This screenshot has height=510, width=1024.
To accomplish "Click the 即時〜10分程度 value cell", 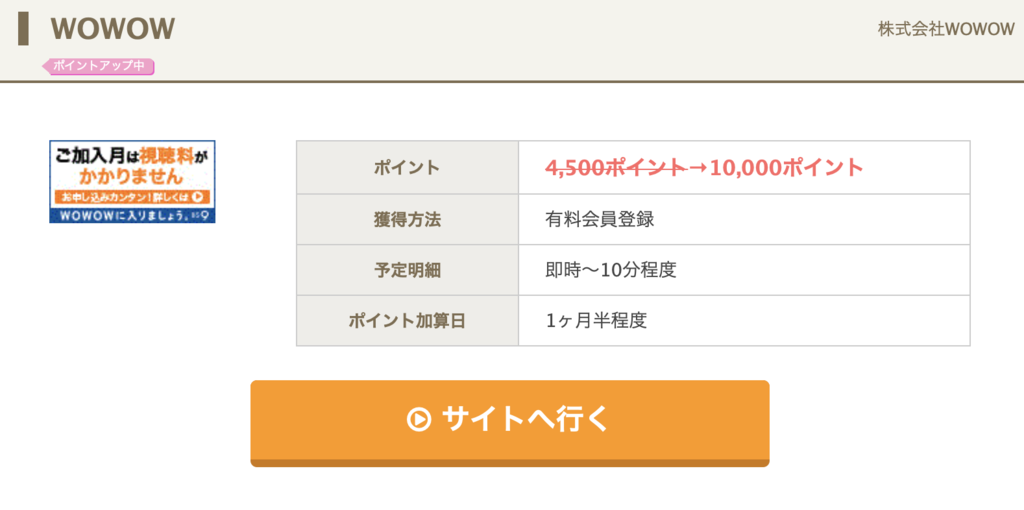I will [x=744, y=270].
